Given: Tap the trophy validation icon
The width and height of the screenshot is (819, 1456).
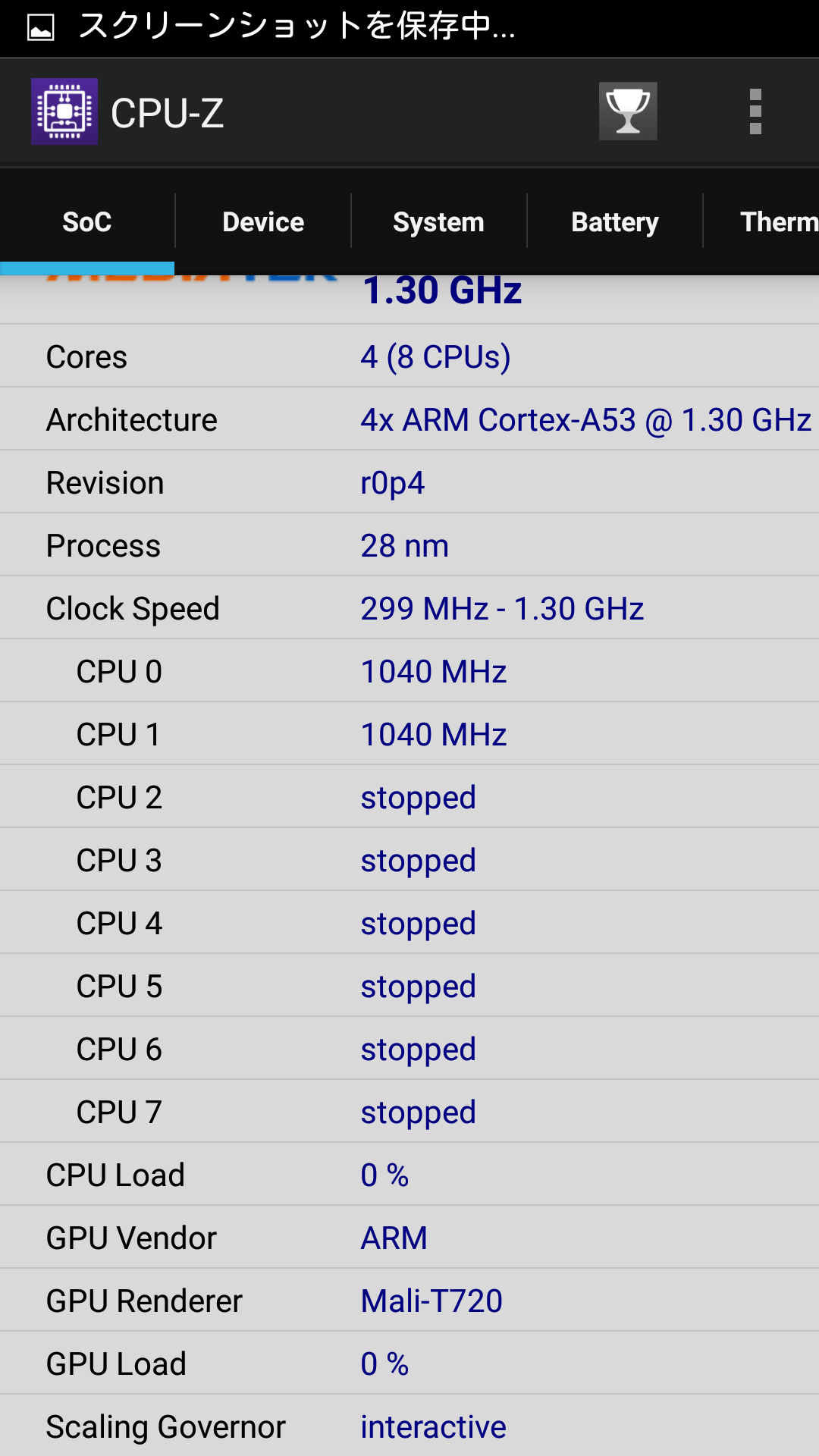Looking at the screenshot, I should click(x=628, y=111).
